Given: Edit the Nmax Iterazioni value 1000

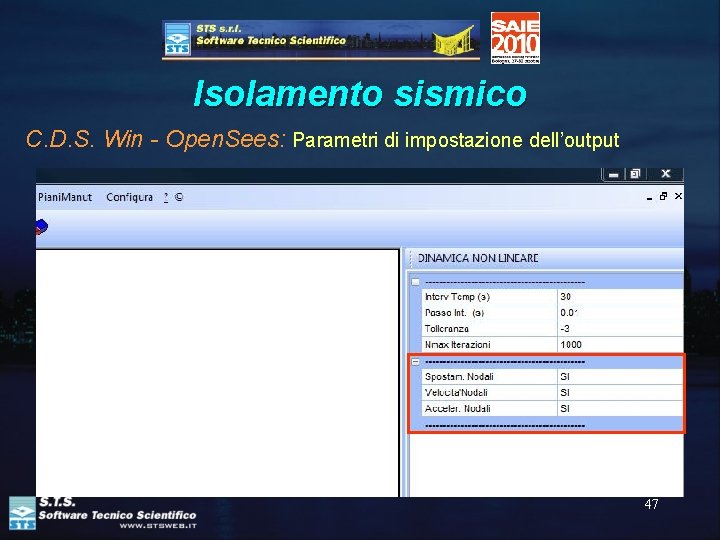Looking at the screenshot, I should click(x=620, y=344).
